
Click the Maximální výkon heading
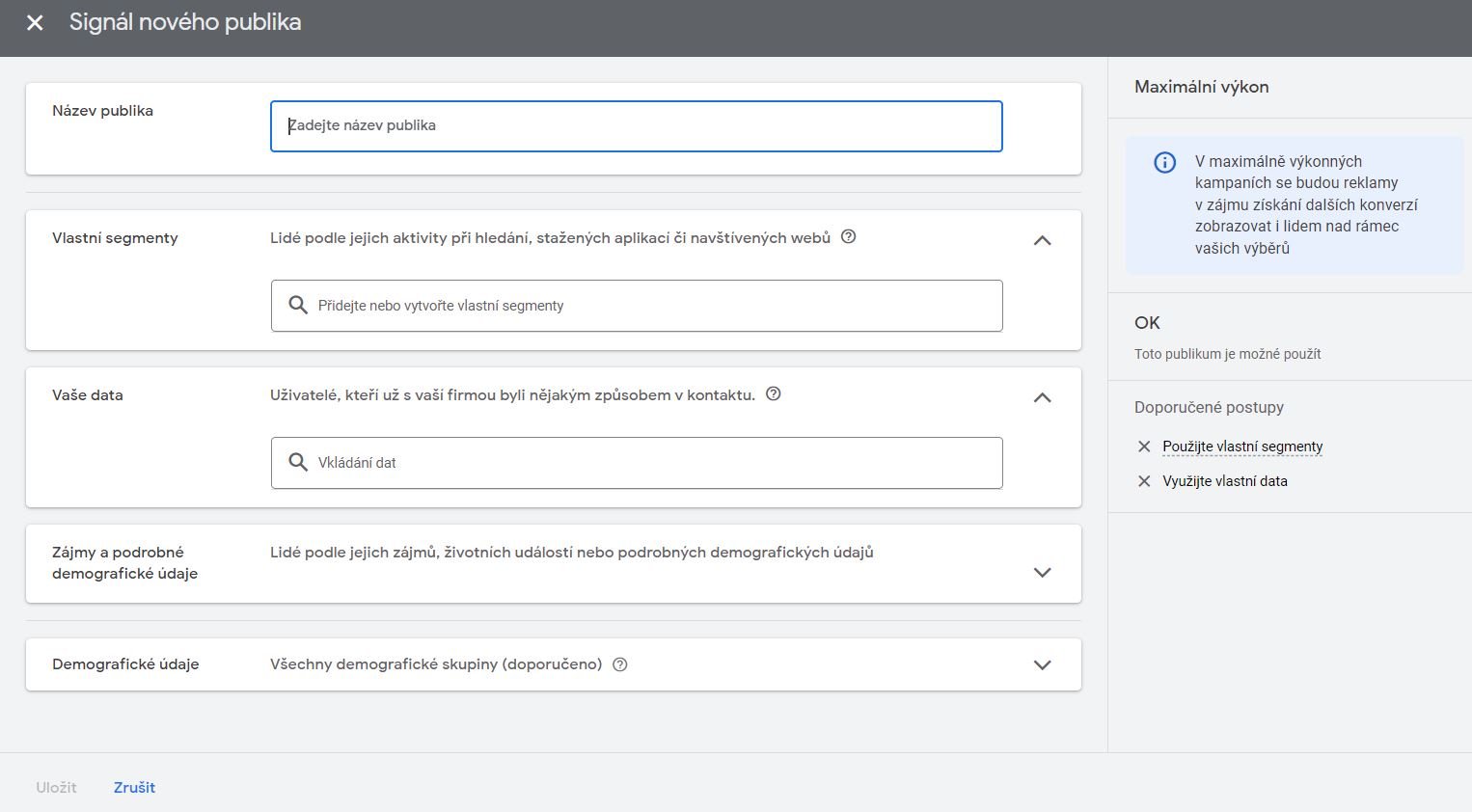tap(1201, 87)
